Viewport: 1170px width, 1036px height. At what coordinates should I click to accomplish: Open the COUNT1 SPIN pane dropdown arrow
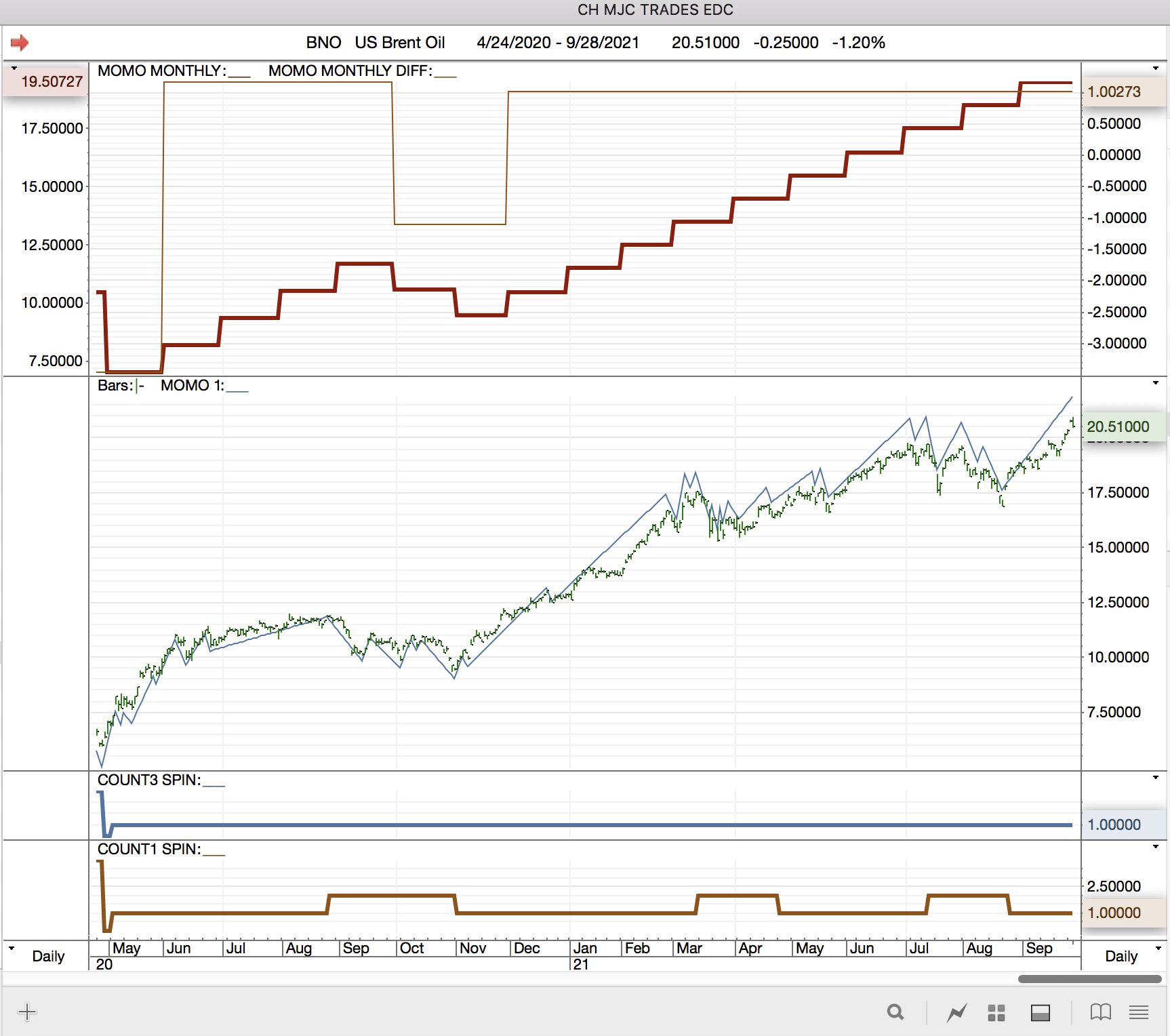(1156, 846)
